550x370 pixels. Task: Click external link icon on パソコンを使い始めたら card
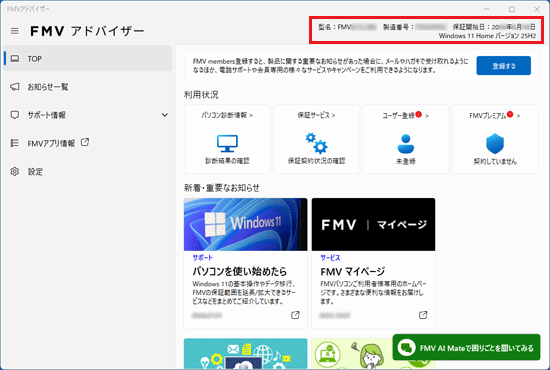(x=295, y=315)
